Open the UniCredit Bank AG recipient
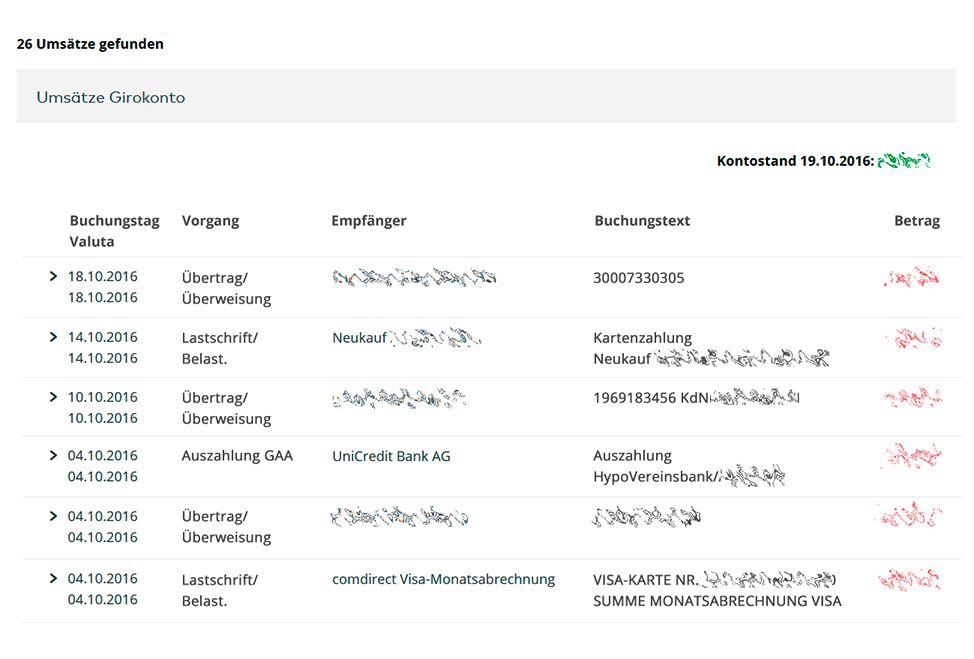The height and width of the screenshot is (659, 974). pyautogui.click(x=391, y=456)
